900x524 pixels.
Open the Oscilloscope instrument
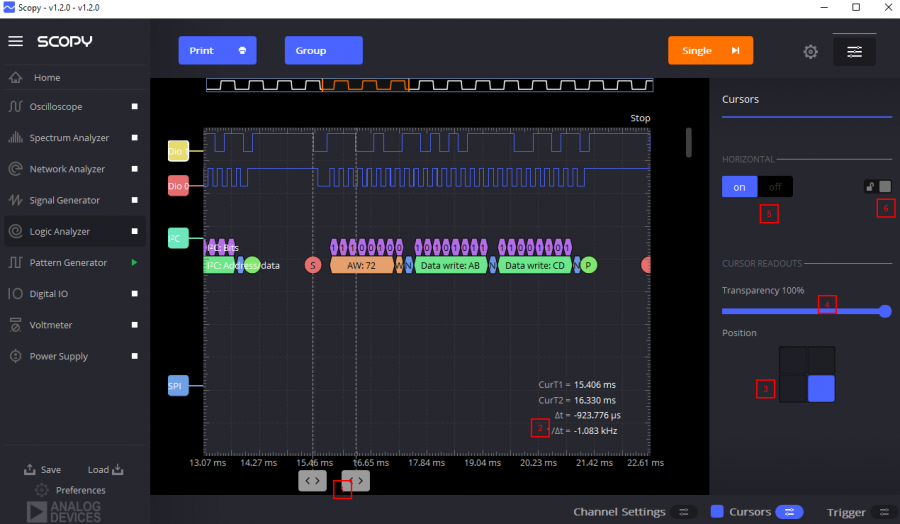tap(56, 107)
